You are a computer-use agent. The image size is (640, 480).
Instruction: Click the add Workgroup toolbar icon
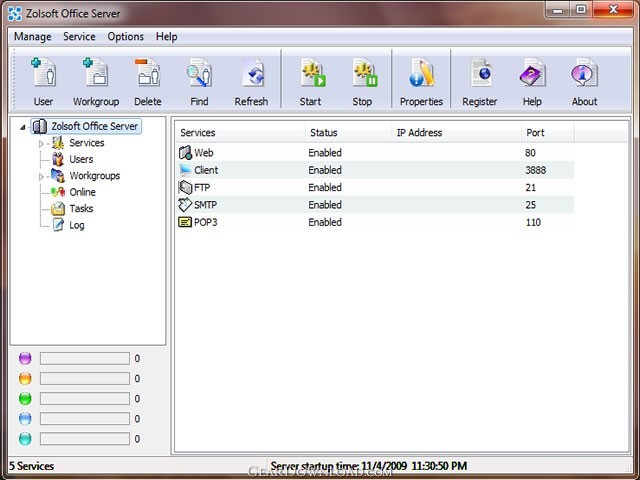pos(96,73)
